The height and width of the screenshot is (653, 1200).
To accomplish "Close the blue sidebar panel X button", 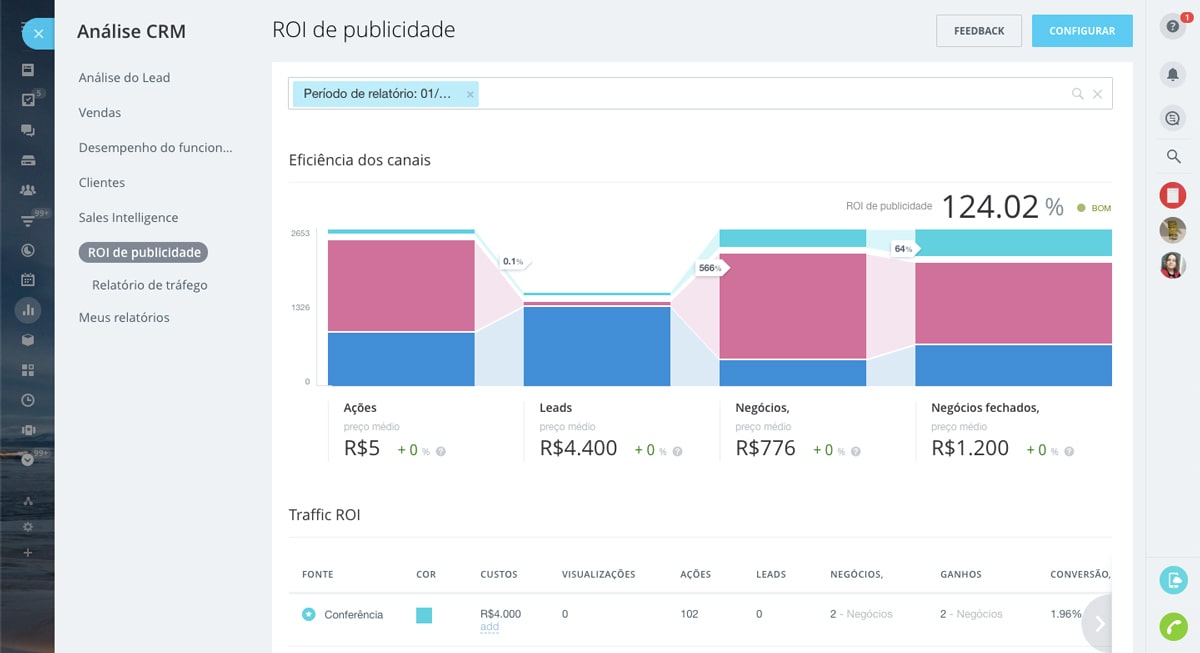I will 38,33.
